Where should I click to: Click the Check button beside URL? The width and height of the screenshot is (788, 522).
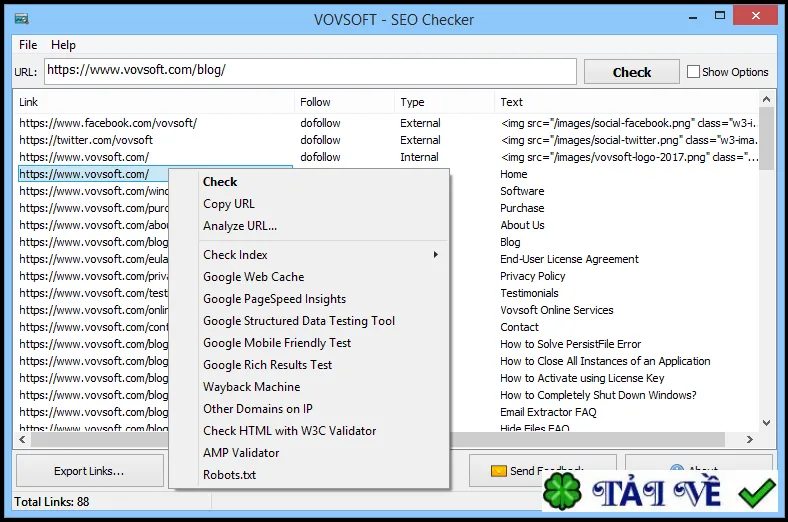(x=632, y=72)
